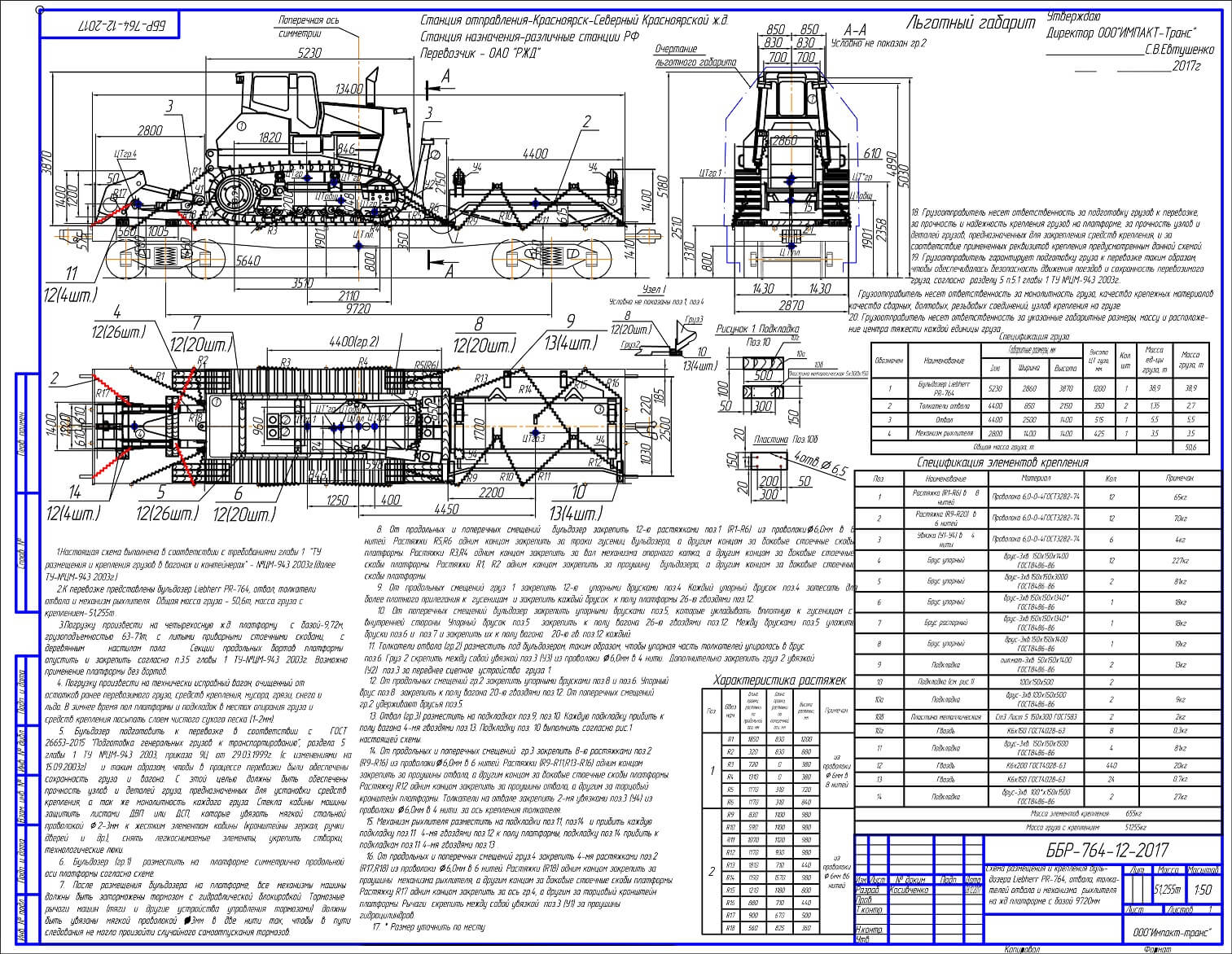Screen dimensions: 1232x954
Task: Click the dimension "5640" on the side view
Action: 247,261
